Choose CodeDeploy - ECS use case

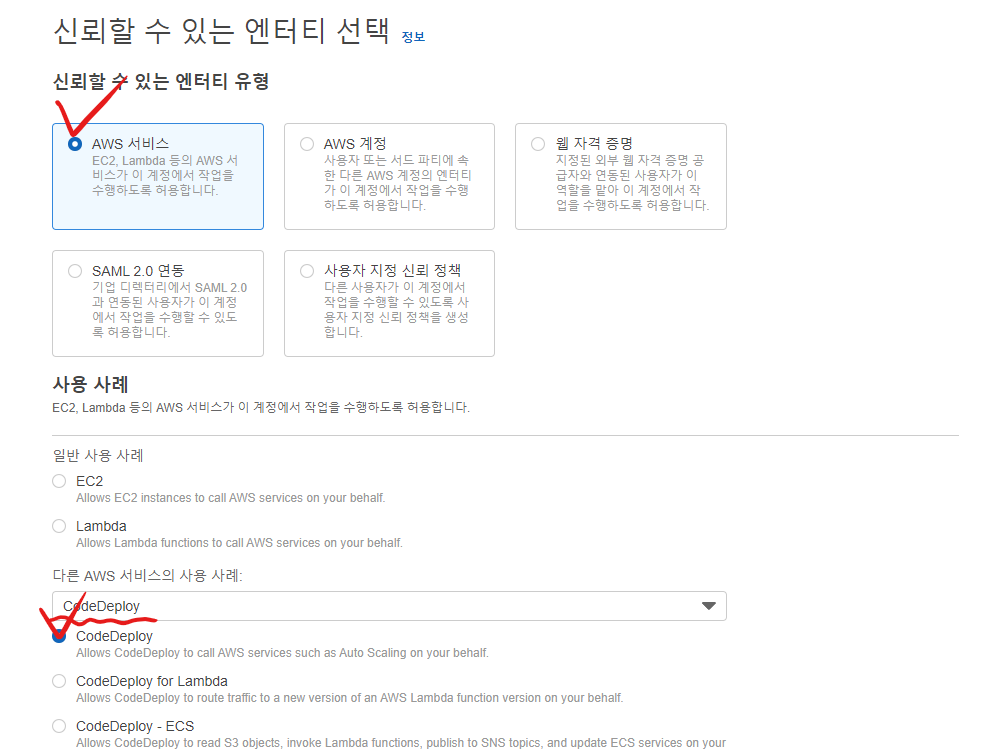coord(59,726)
